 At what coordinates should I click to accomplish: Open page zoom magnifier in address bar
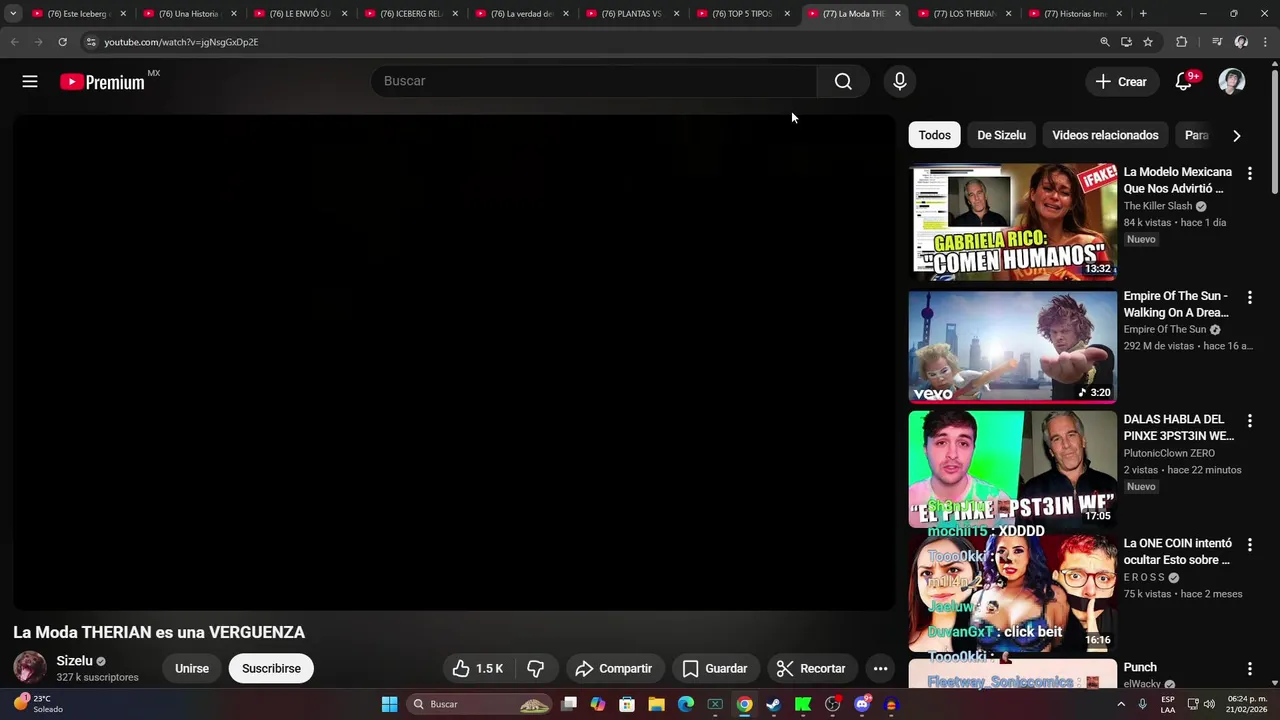click(x=1105, y=42)
